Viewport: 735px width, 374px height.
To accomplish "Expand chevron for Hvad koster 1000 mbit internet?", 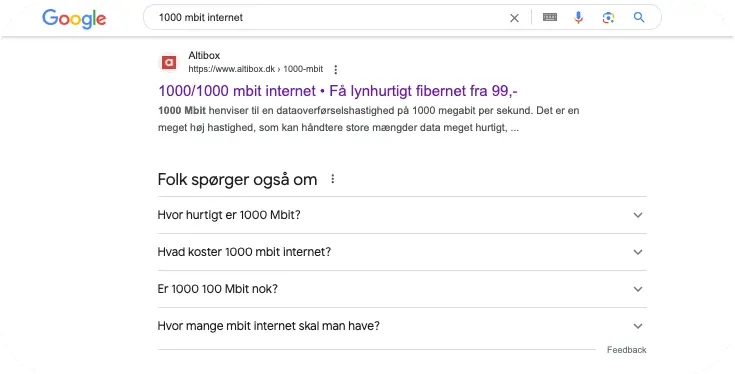I will [x=638, y=252].
